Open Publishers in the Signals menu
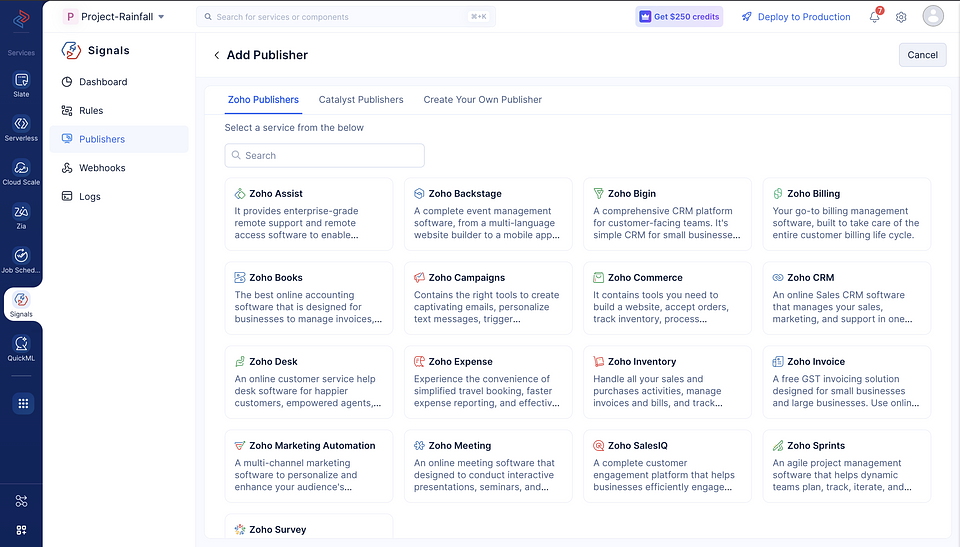960x547 pixels. pyautogui.click(x=119, y=139)
